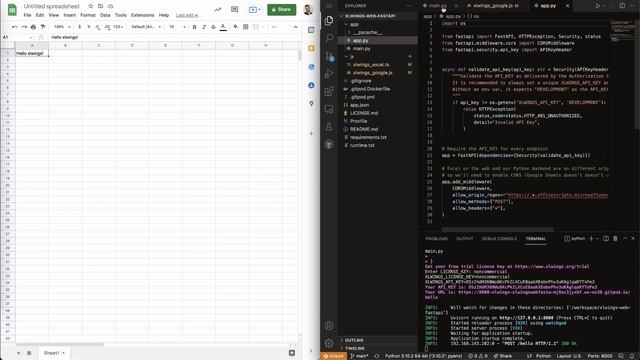
Task: Click Python 3.10.2 interpreter in status bar
Action: pyautogui.click(x=423, y=356)
